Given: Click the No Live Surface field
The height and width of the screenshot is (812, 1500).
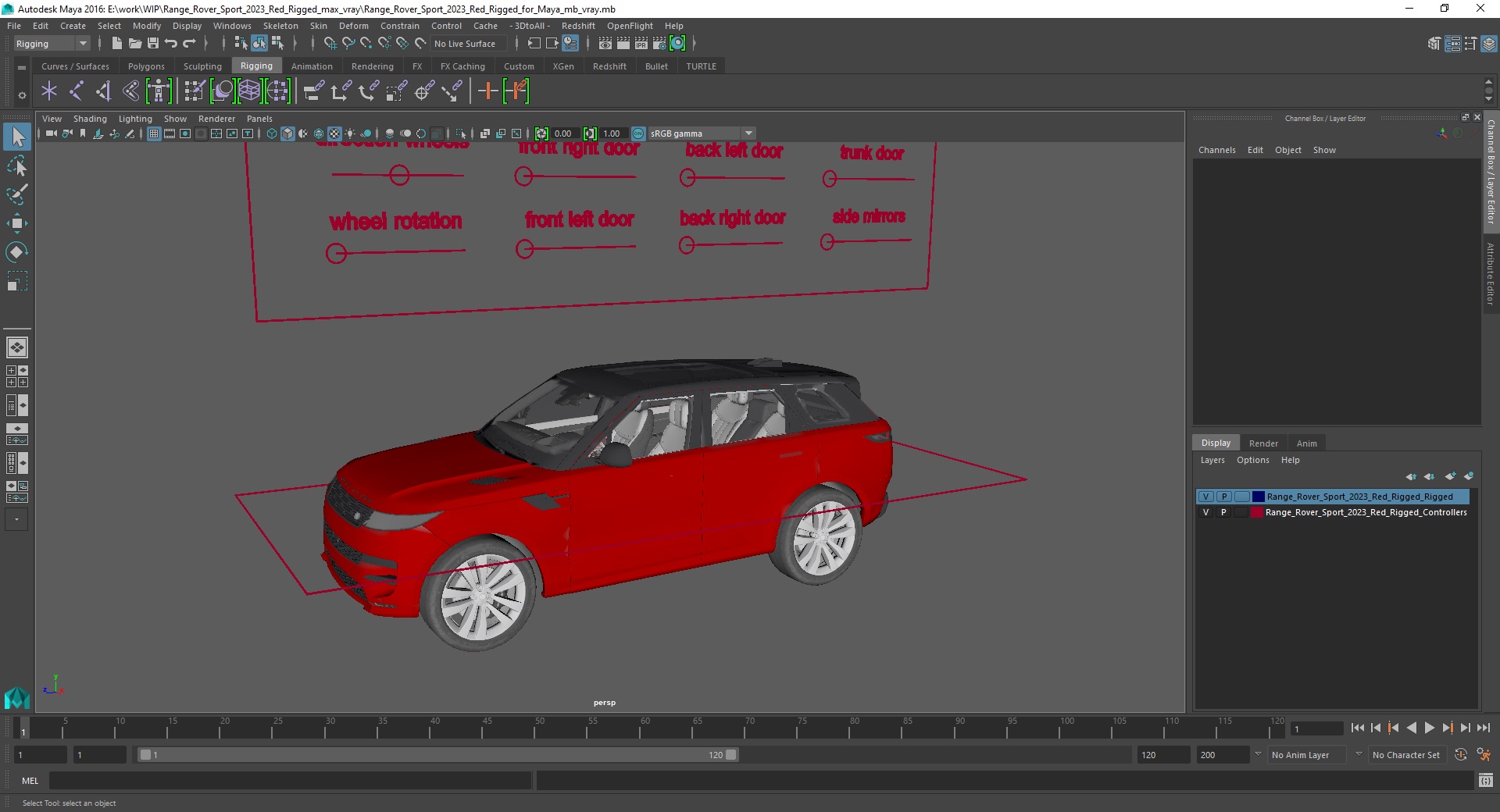Looking at the screenshot, I should tap(469, 44).
